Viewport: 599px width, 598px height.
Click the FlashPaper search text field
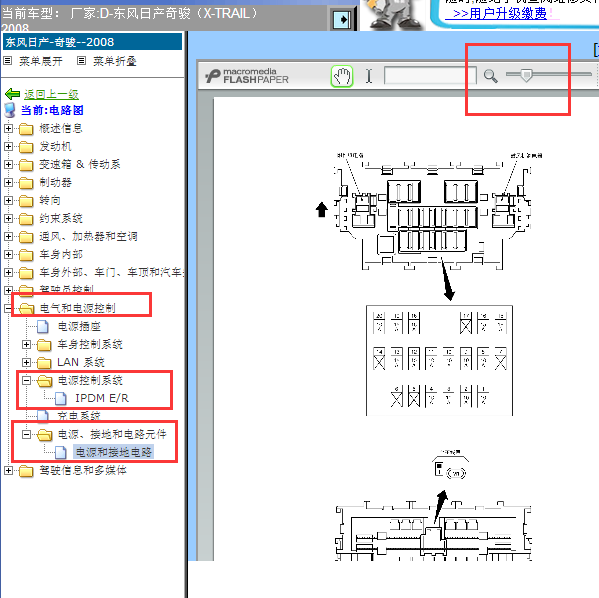click(430, 75)
